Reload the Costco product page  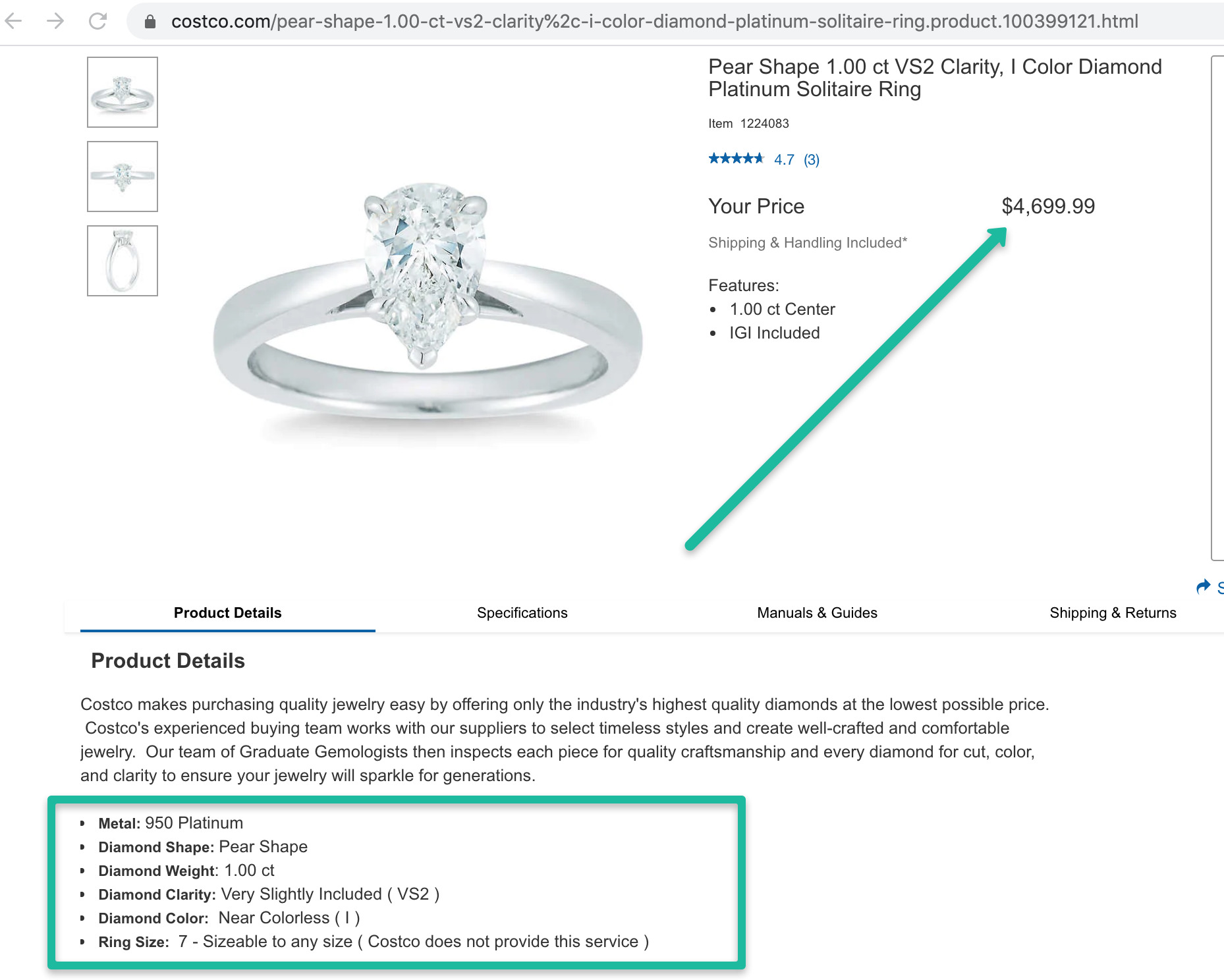(x=97, y=21)
